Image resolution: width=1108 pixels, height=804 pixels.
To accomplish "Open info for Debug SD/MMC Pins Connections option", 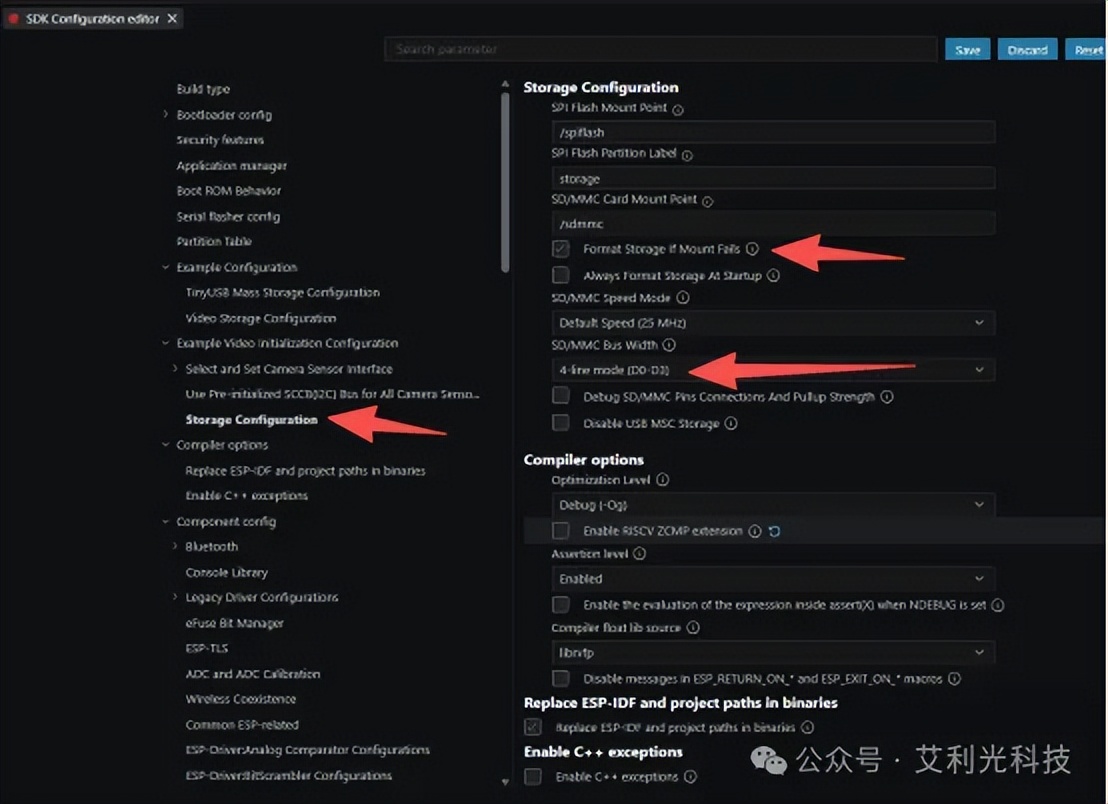I will [886, 397].
